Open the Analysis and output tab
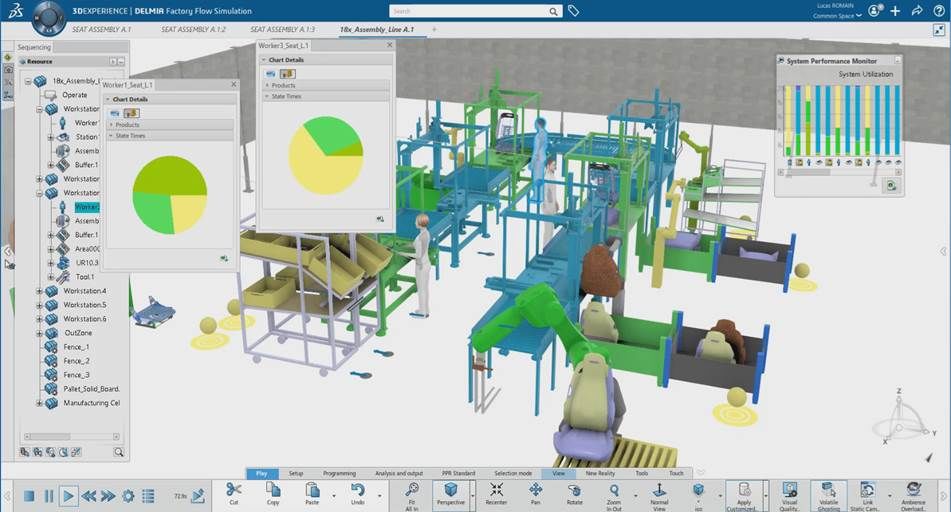951x512 pixels. (x=399, y=473)
